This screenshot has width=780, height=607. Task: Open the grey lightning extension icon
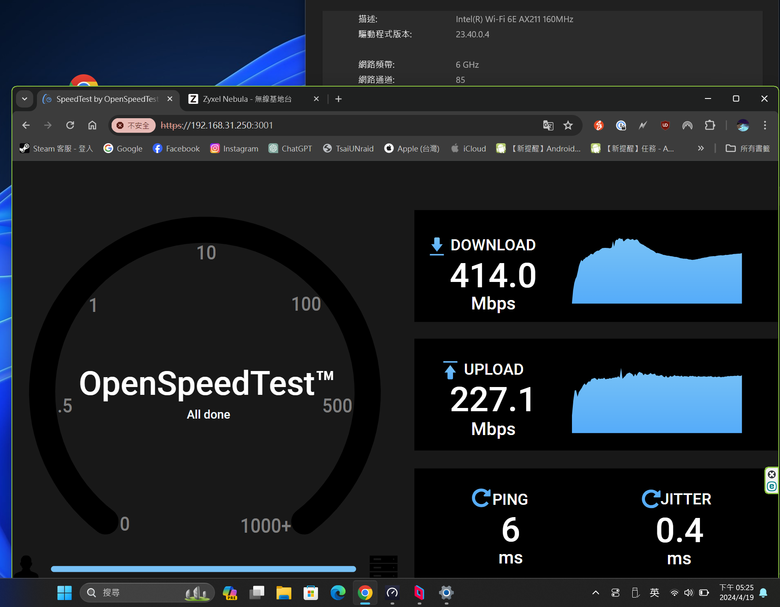[643, 125]
